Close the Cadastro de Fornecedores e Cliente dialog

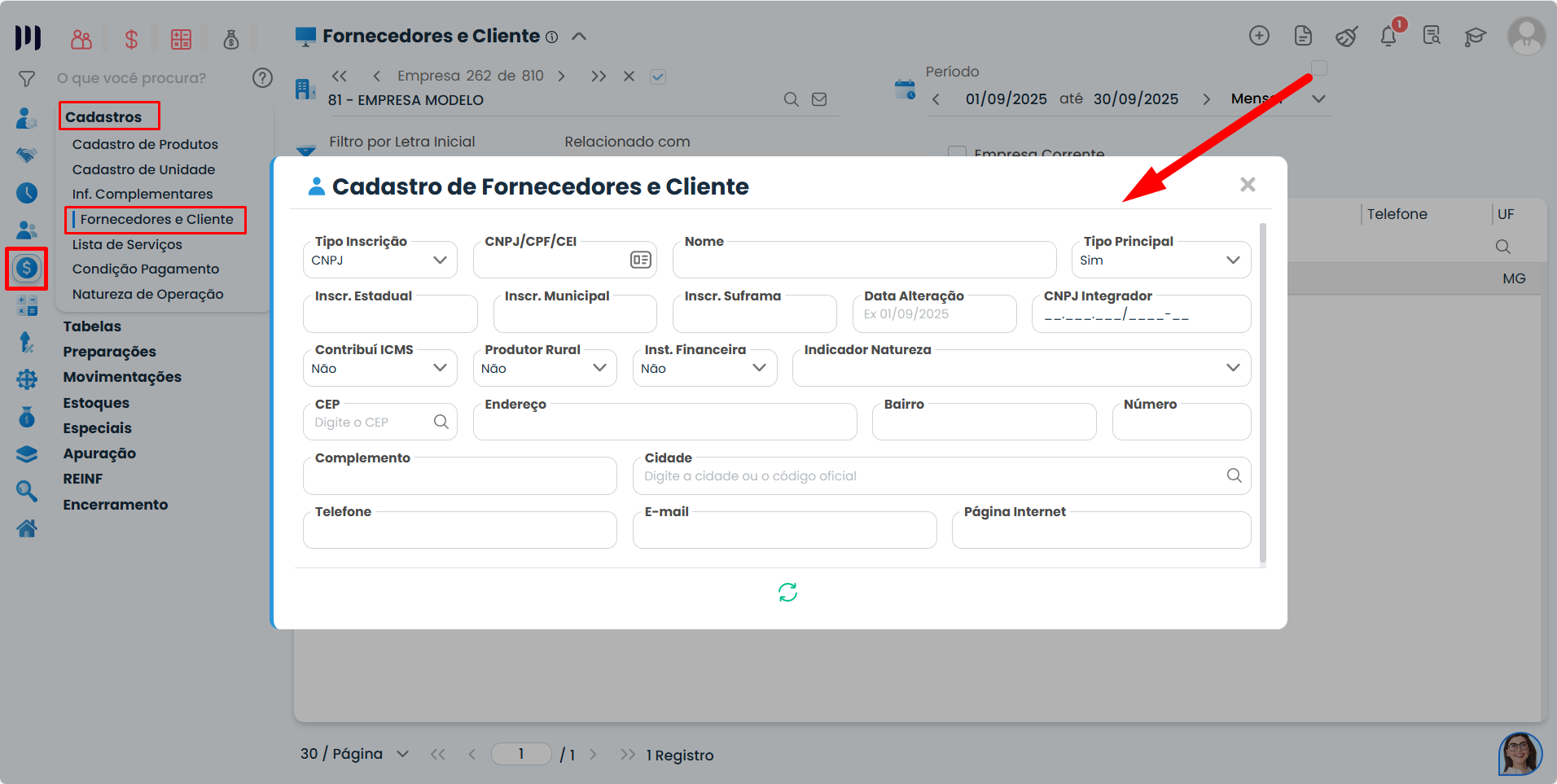pyautogui.click(x=1248, y=185)
